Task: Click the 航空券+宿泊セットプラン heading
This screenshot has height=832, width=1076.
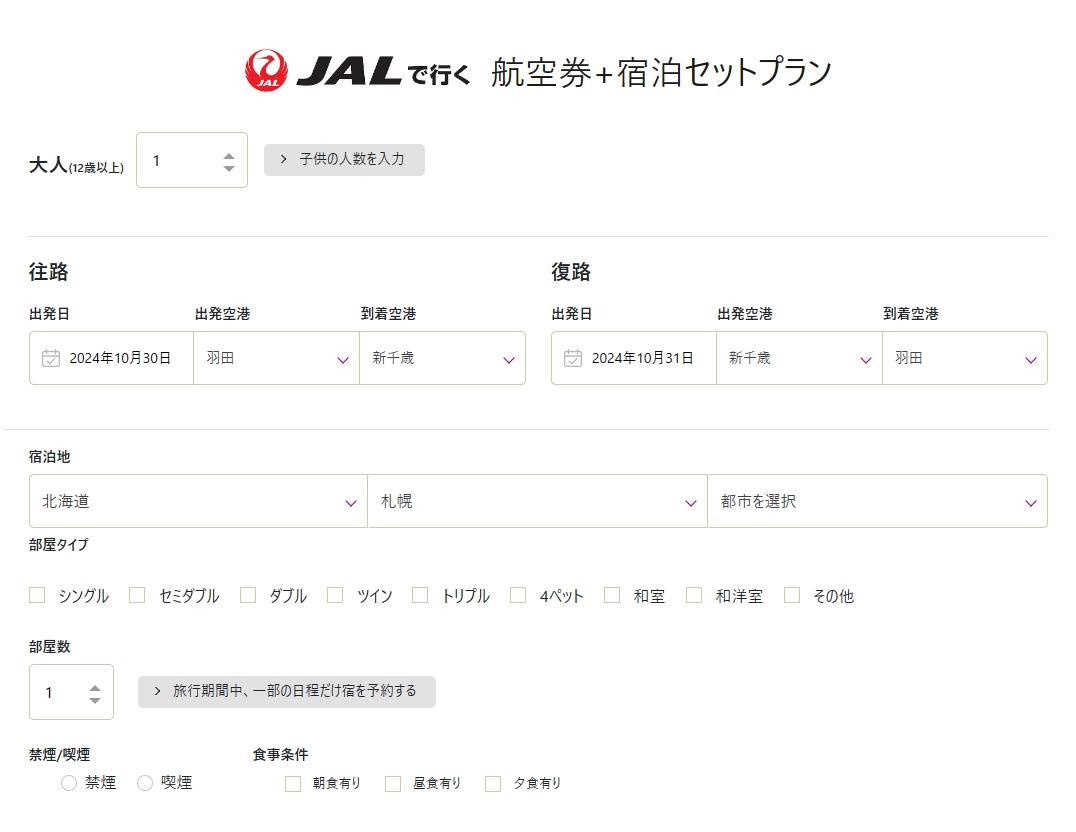Action: (662, 73)
